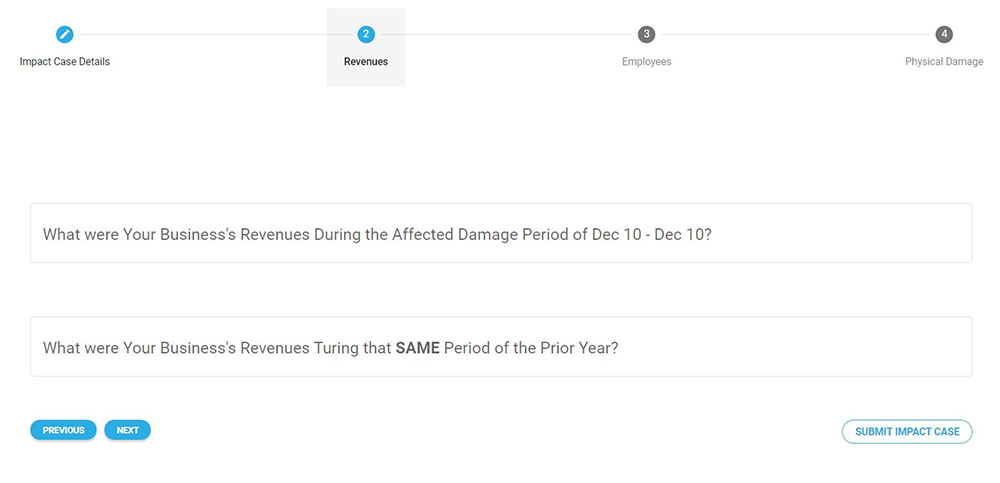Click the bold SAME word in the second question
Screen dimensions: 1000x483
(x=418, y=349)
